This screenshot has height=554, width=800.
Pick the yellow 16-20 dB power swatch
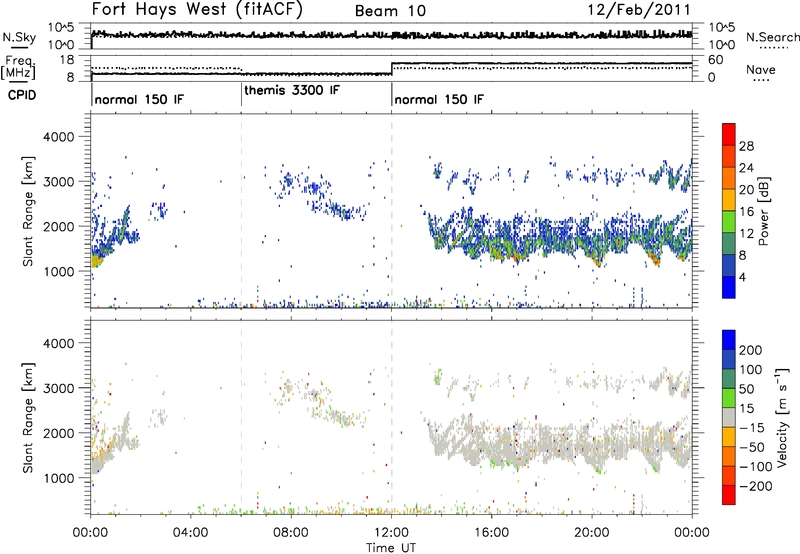click(729, 200)
